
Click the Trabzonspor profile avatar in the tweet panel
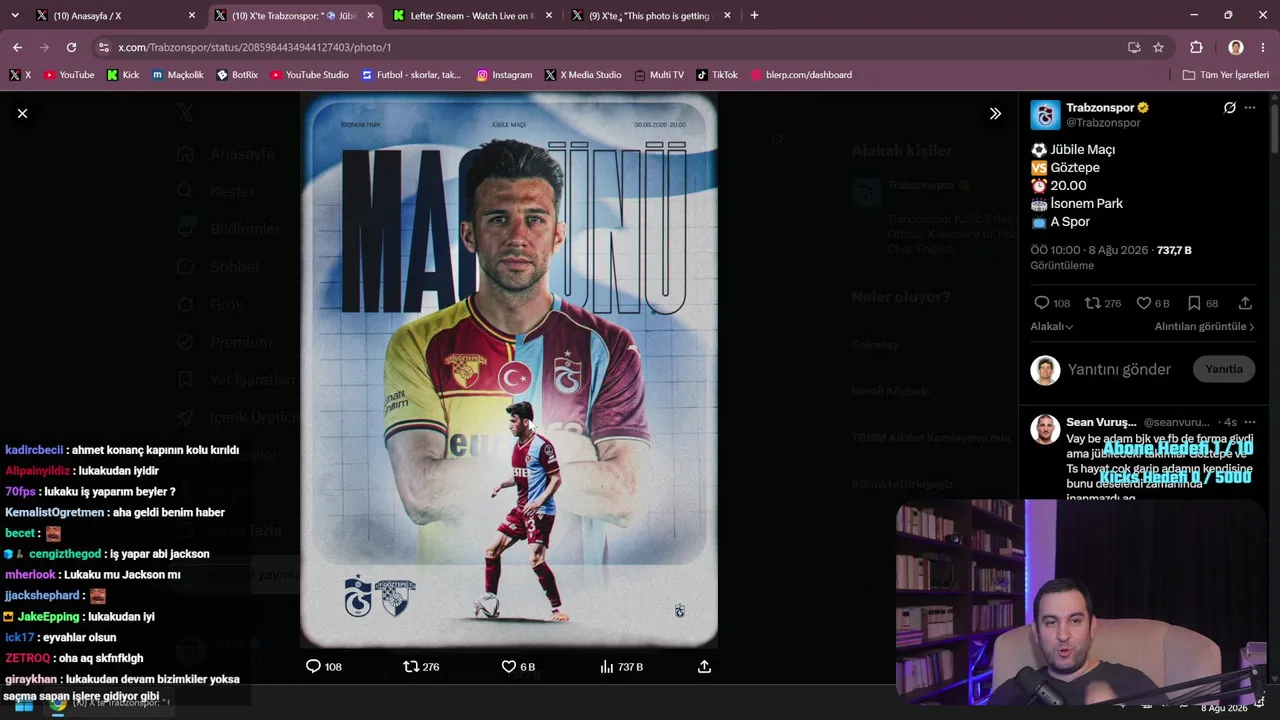tap(1045, 115)
